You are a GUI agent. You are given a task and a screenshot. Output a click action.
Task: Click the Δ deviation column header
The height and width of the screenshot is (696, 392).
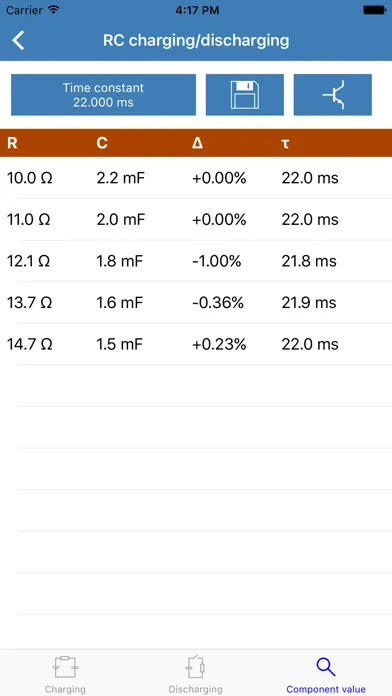[x=198, y=143]
